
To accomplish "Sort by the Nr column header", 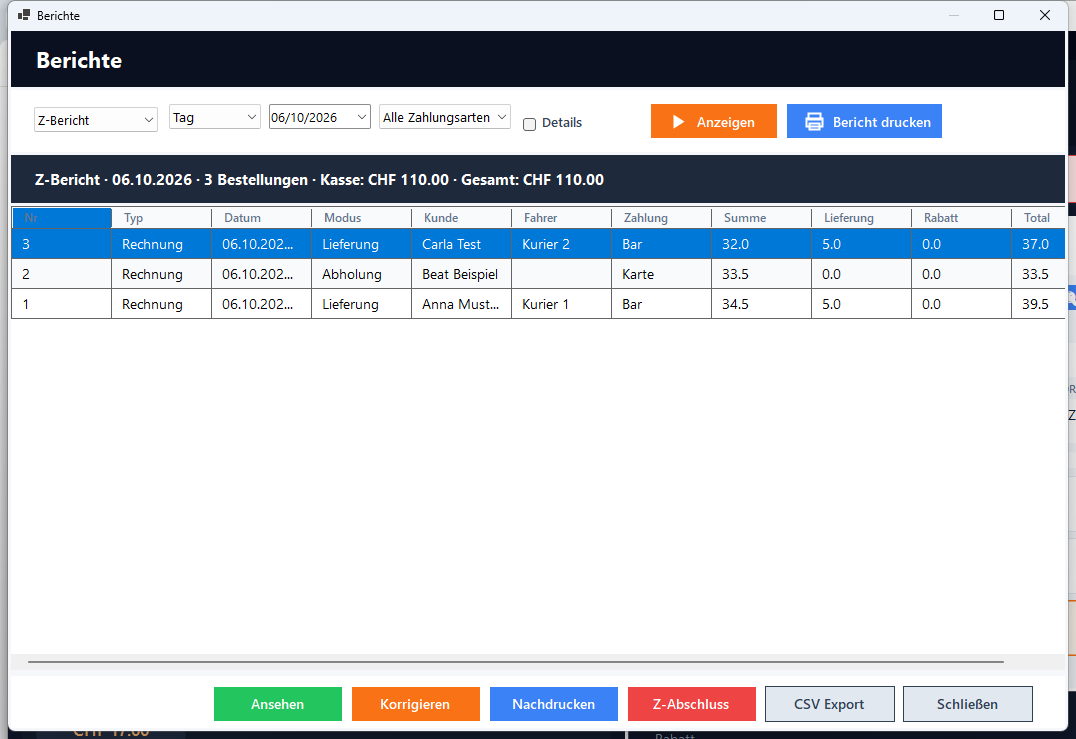I will [62, 218].
